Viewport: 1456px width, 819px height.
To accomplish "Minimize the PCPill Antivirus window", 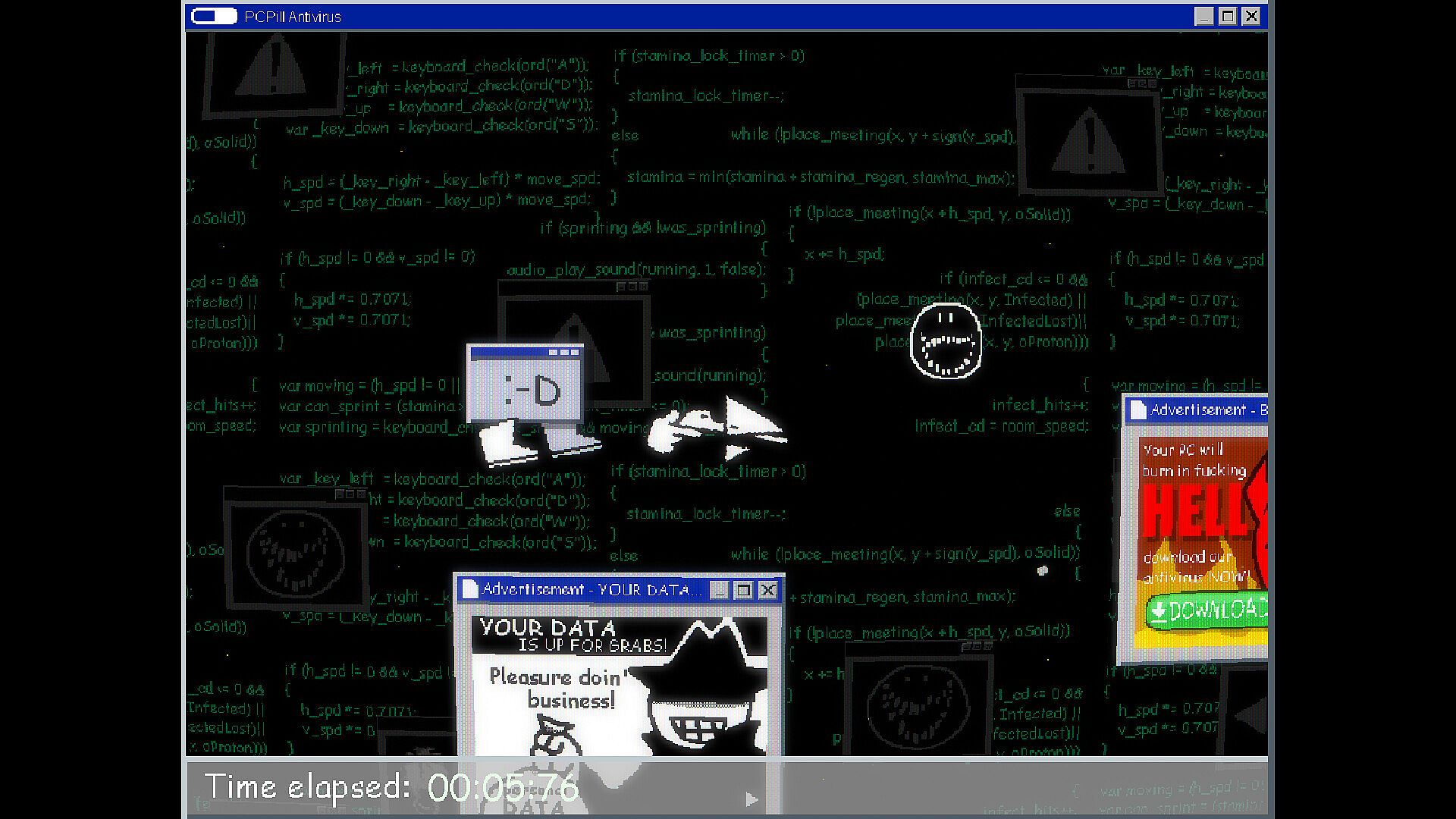I will 1203,16.
